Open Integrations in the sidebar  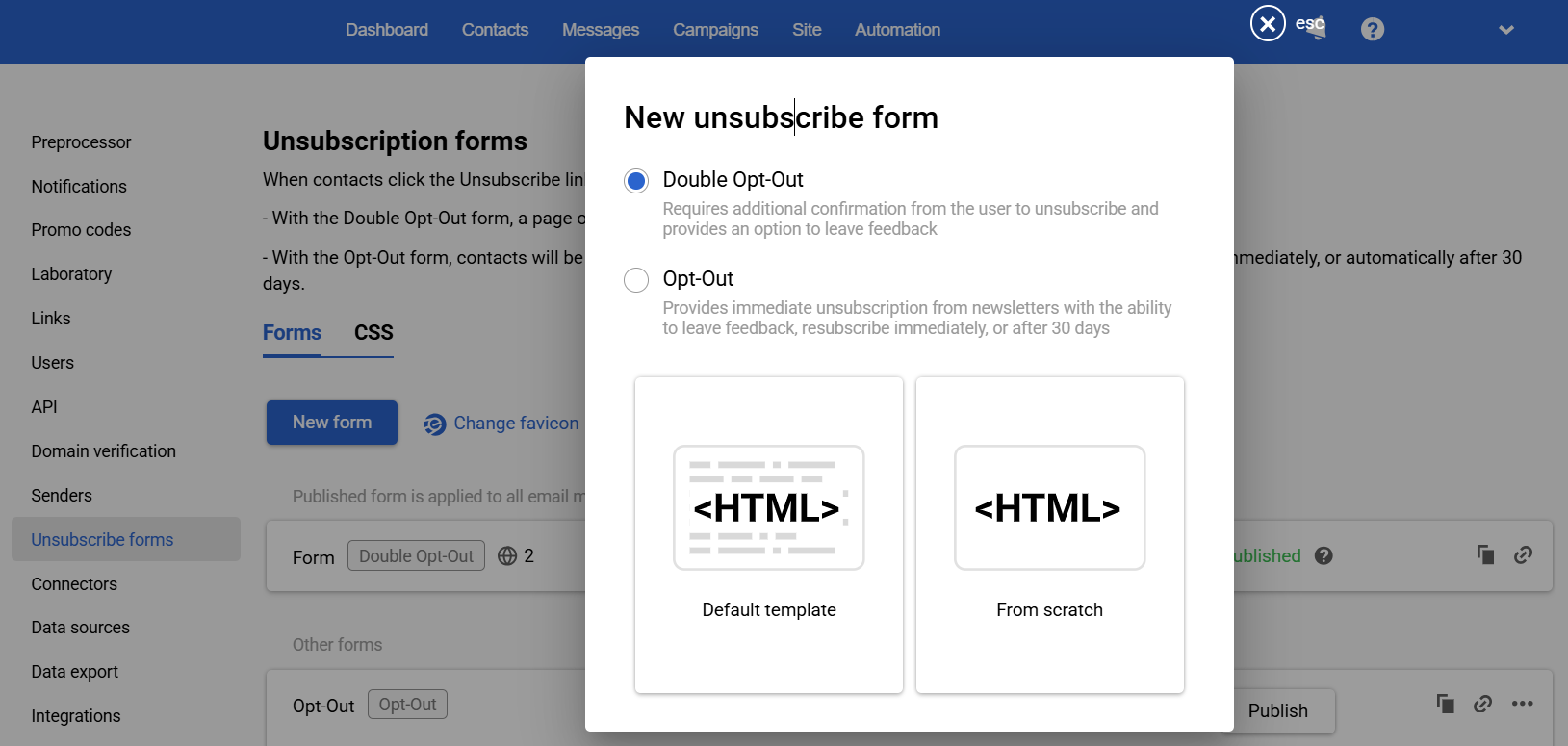76,716
